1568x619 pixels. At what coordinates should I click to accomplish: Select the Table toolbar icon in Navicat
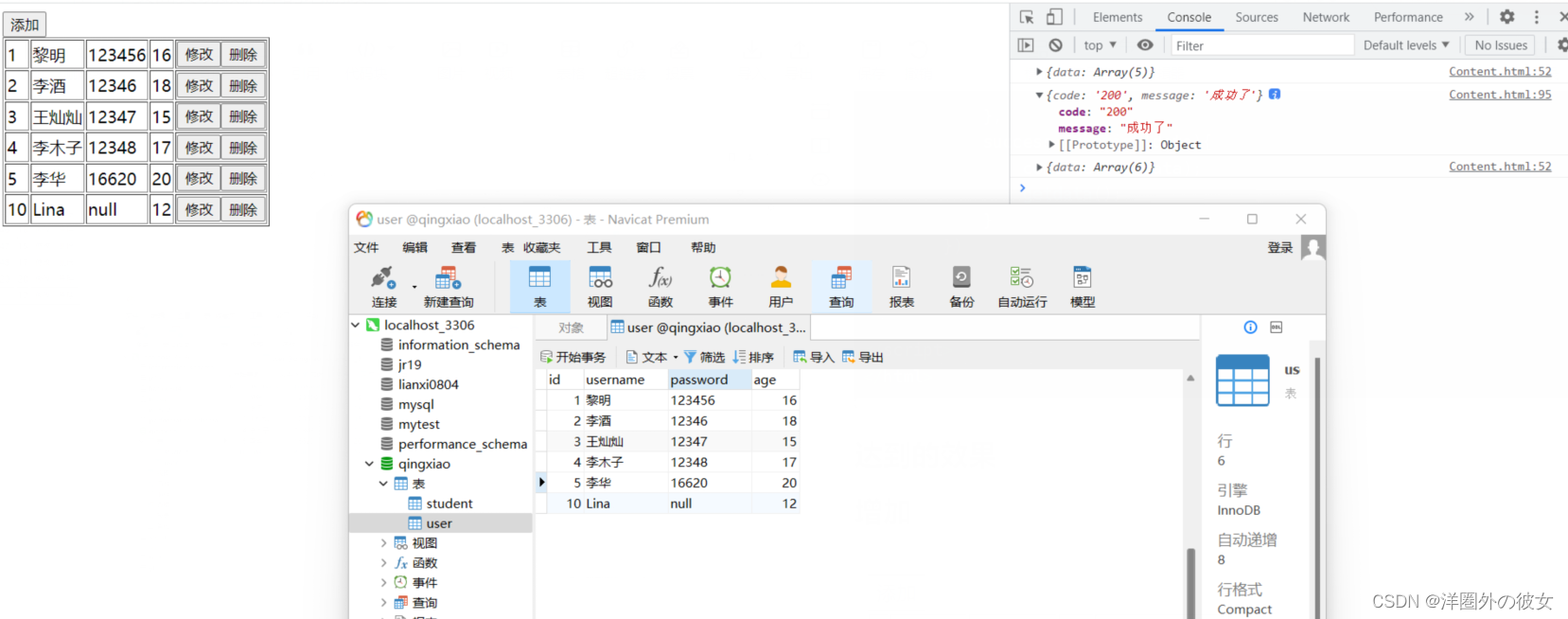click(x=539, y=287)
